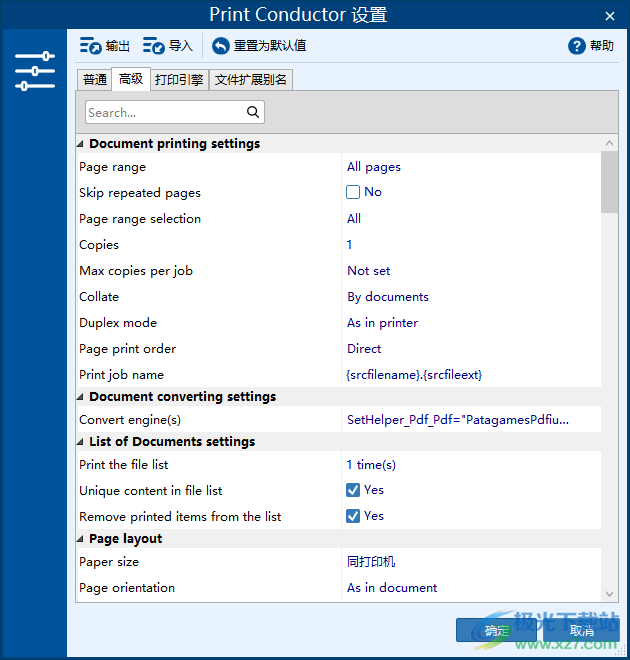Switch to the 普通 tab

pos(95,80)
